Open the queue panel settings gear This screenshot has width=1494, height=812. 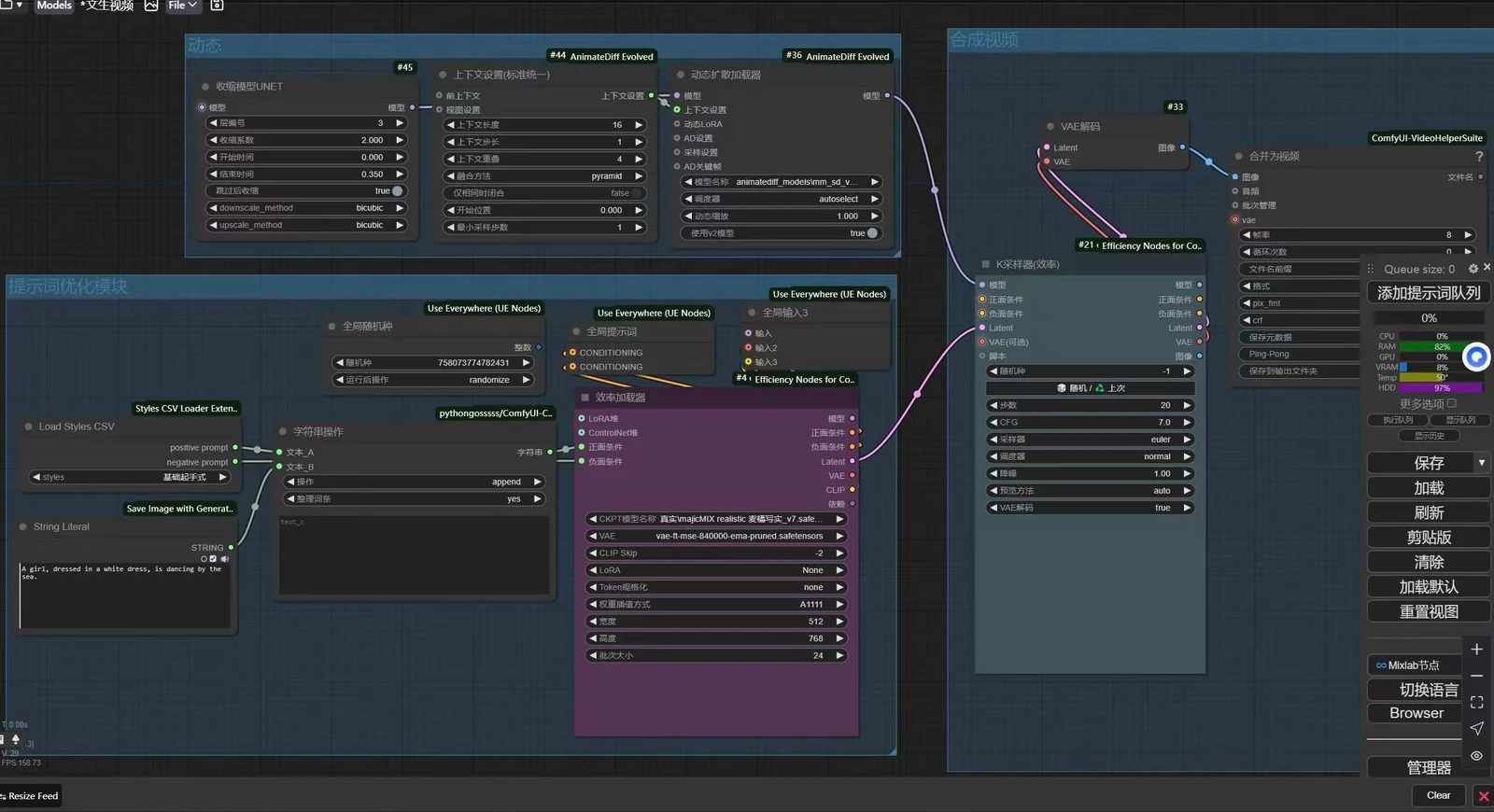pyautogui.click(x=1473, y=268)
